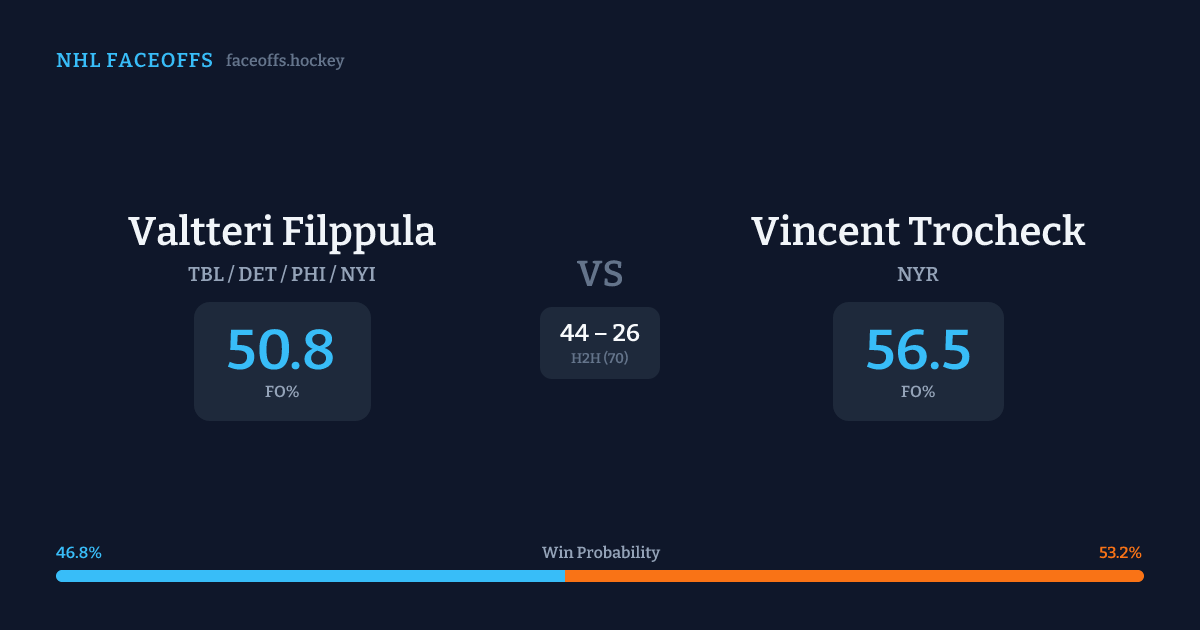The height and width of the screenshot is (630, 1200).
Task: Click the blue-orange boundary on the probability bar
Action: 565,576
